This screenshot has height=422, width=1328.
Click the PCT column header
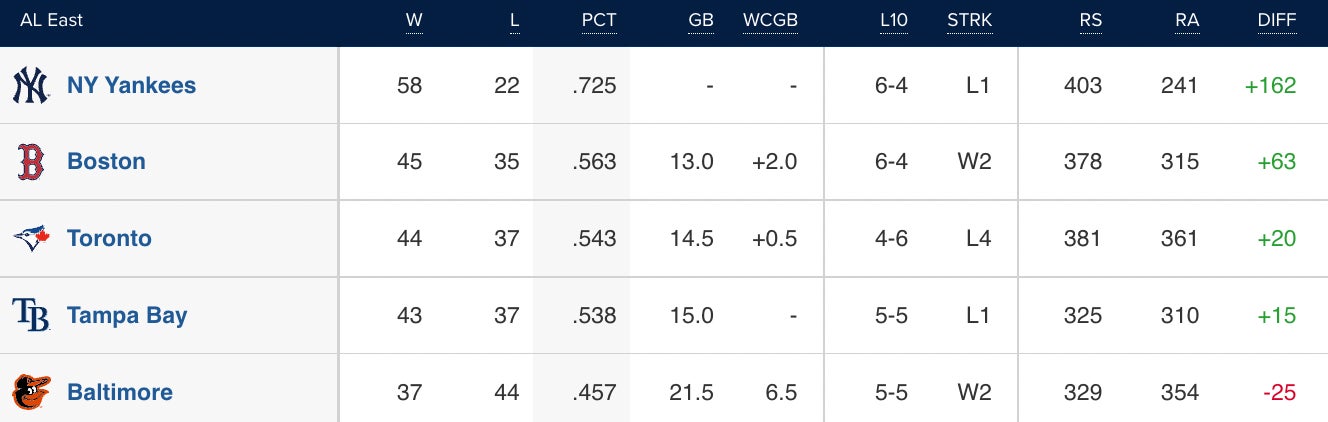[599, 21]
